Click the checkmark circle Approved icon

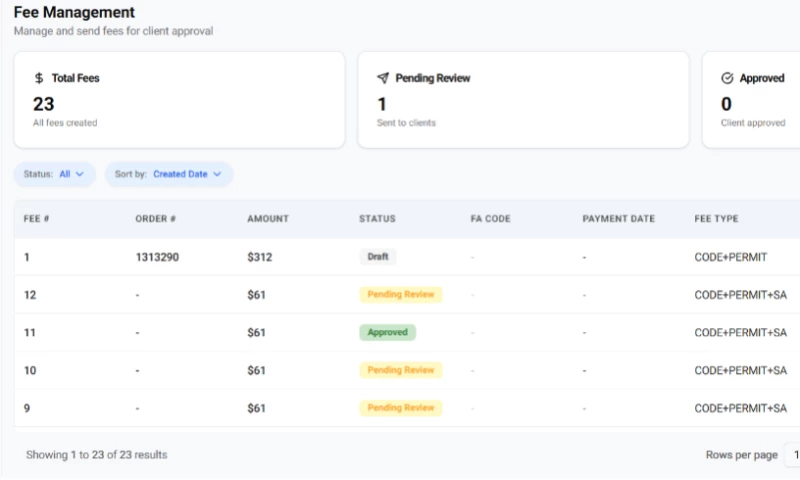pos(727,78)
